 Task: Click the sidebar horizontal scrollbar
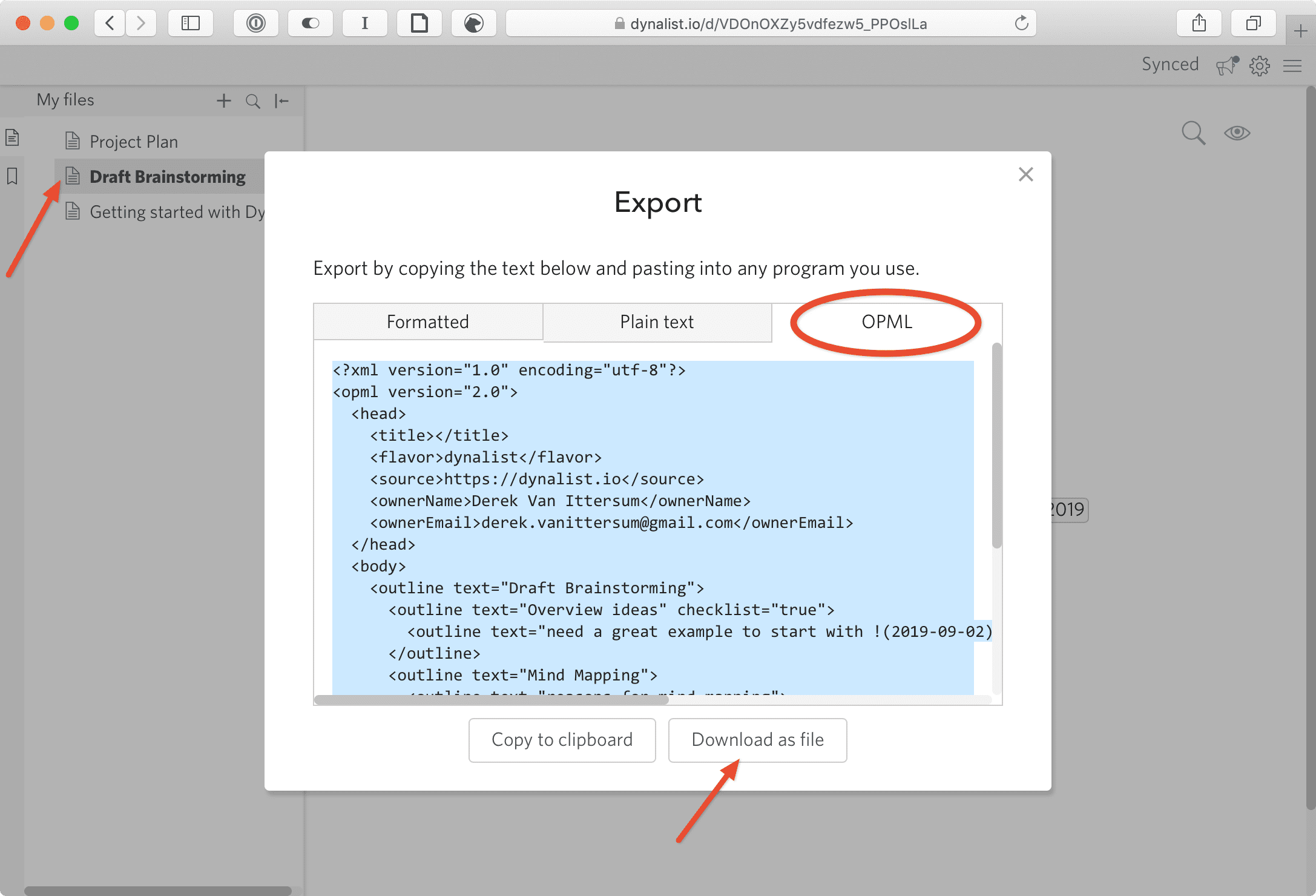click(x=157, y=891)
